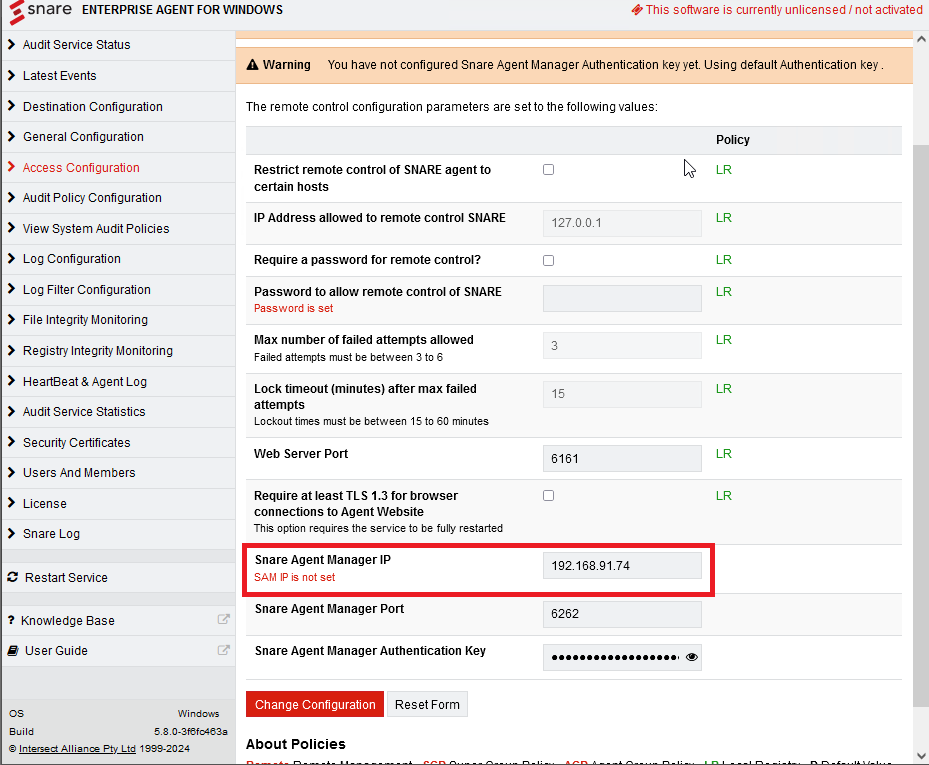Enable restricting remote control to certain hosts
Image resolution: width=929 pixels, height=765 pixels.
coord(549,170)
